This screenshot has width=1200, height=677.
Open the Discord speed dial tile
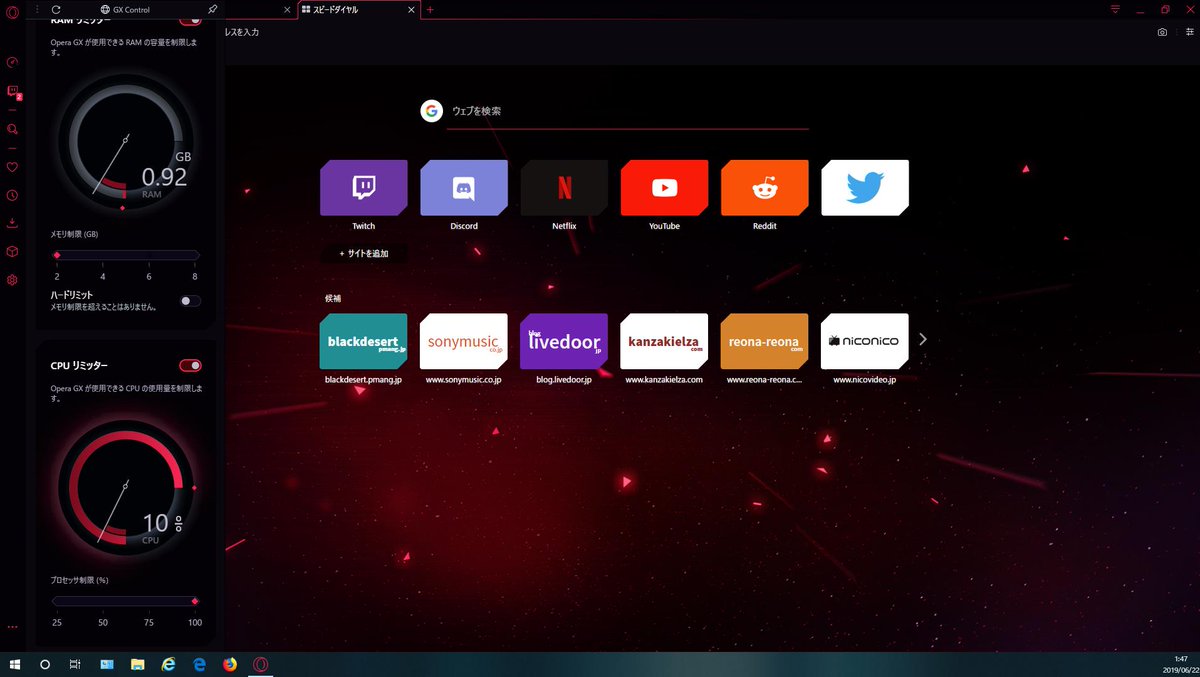pos(464,188)
